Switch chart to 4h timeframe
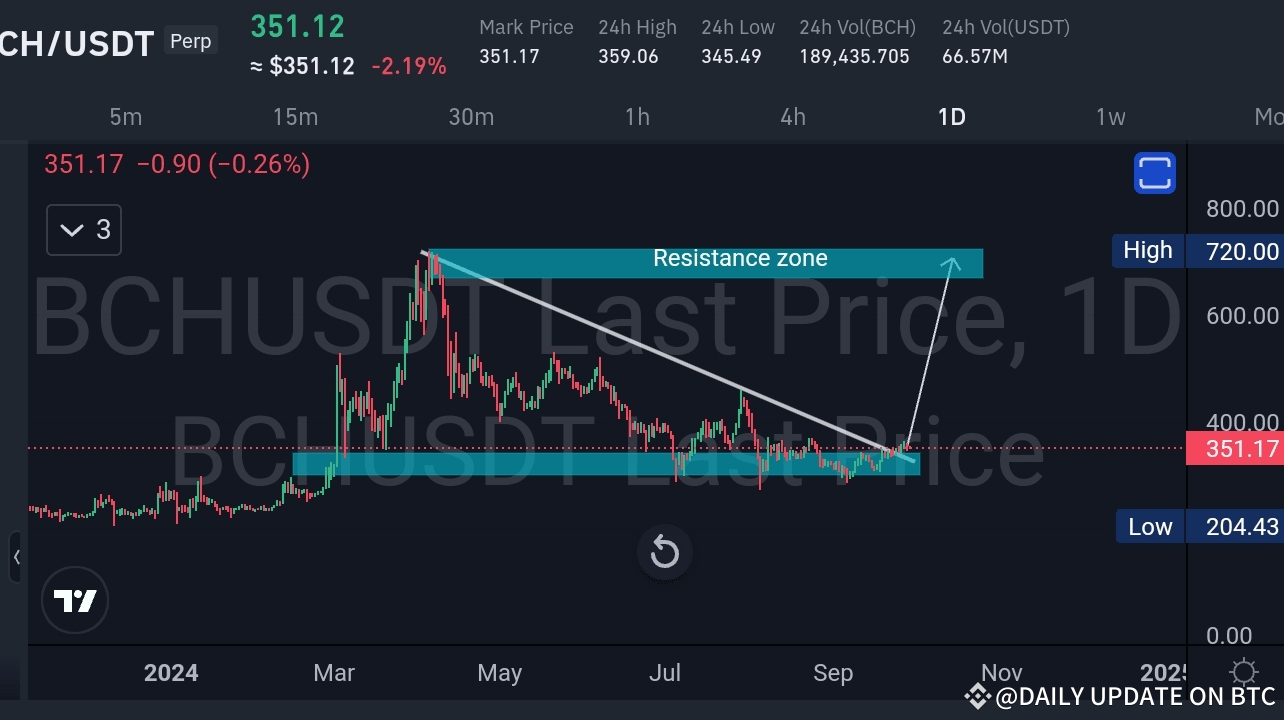Image resolution: width=1284 pixels, height=720 pixels. pyautogui.click(x=792, y=117)
